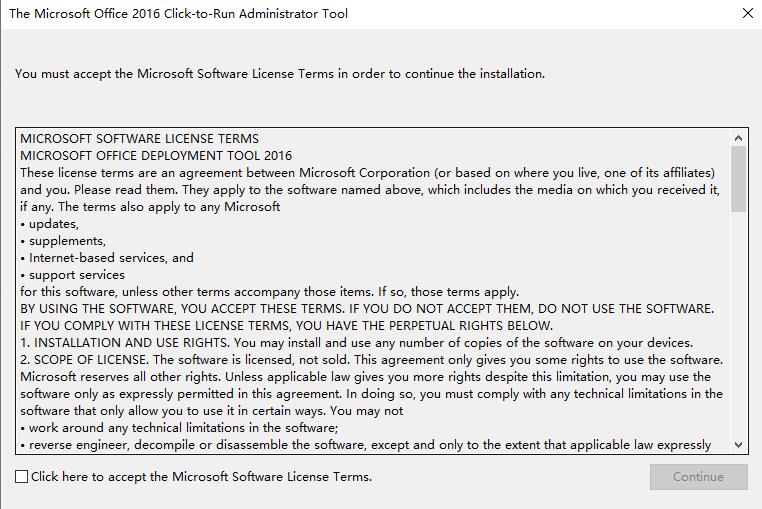Click the "Click here to accept" label text
Image resolution: width=762 pixels, height=509 pixels.
[201, 477]
